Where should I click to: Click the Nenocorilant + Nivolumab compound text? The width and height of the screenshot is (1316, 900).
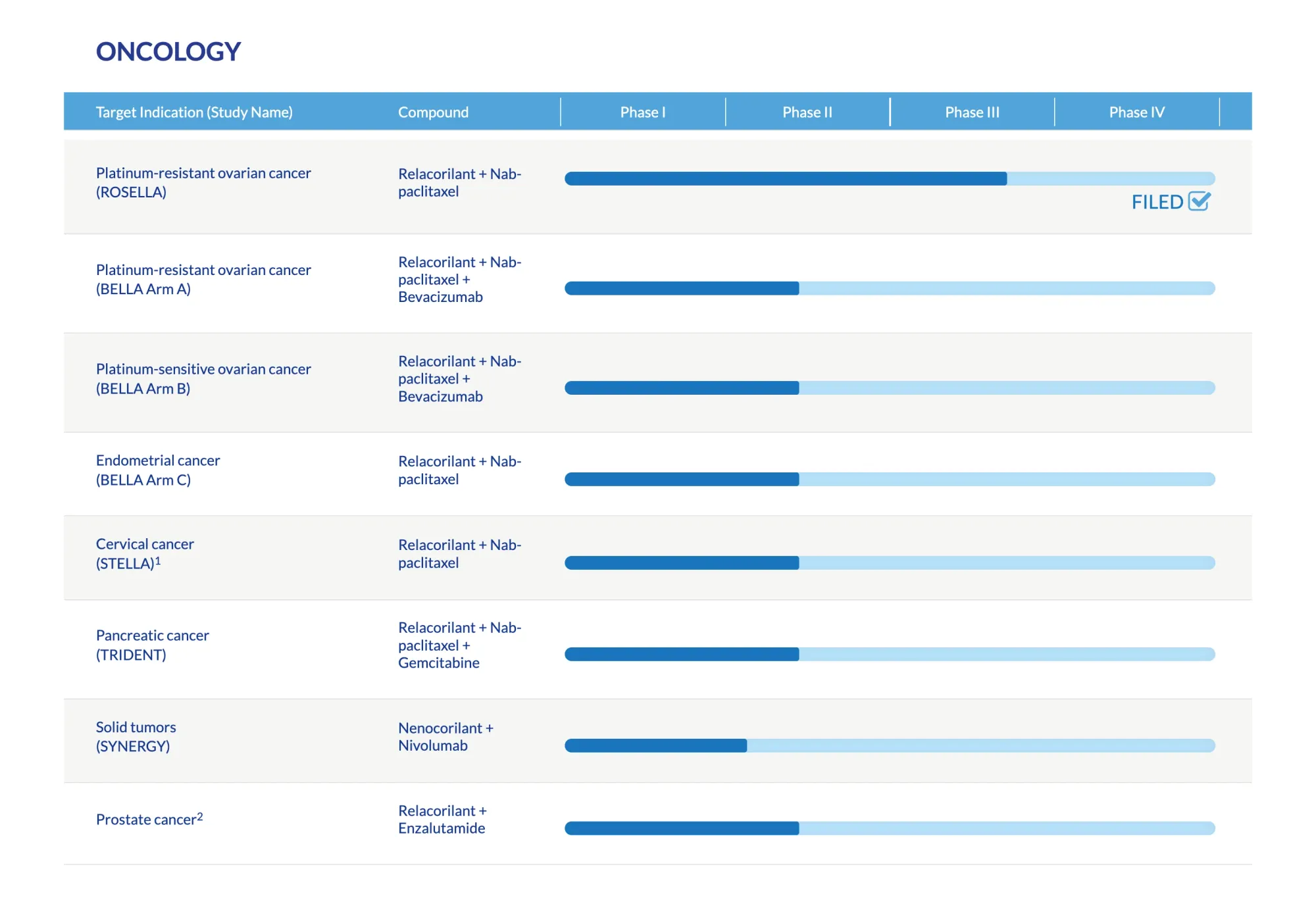[x=445, y=736]
